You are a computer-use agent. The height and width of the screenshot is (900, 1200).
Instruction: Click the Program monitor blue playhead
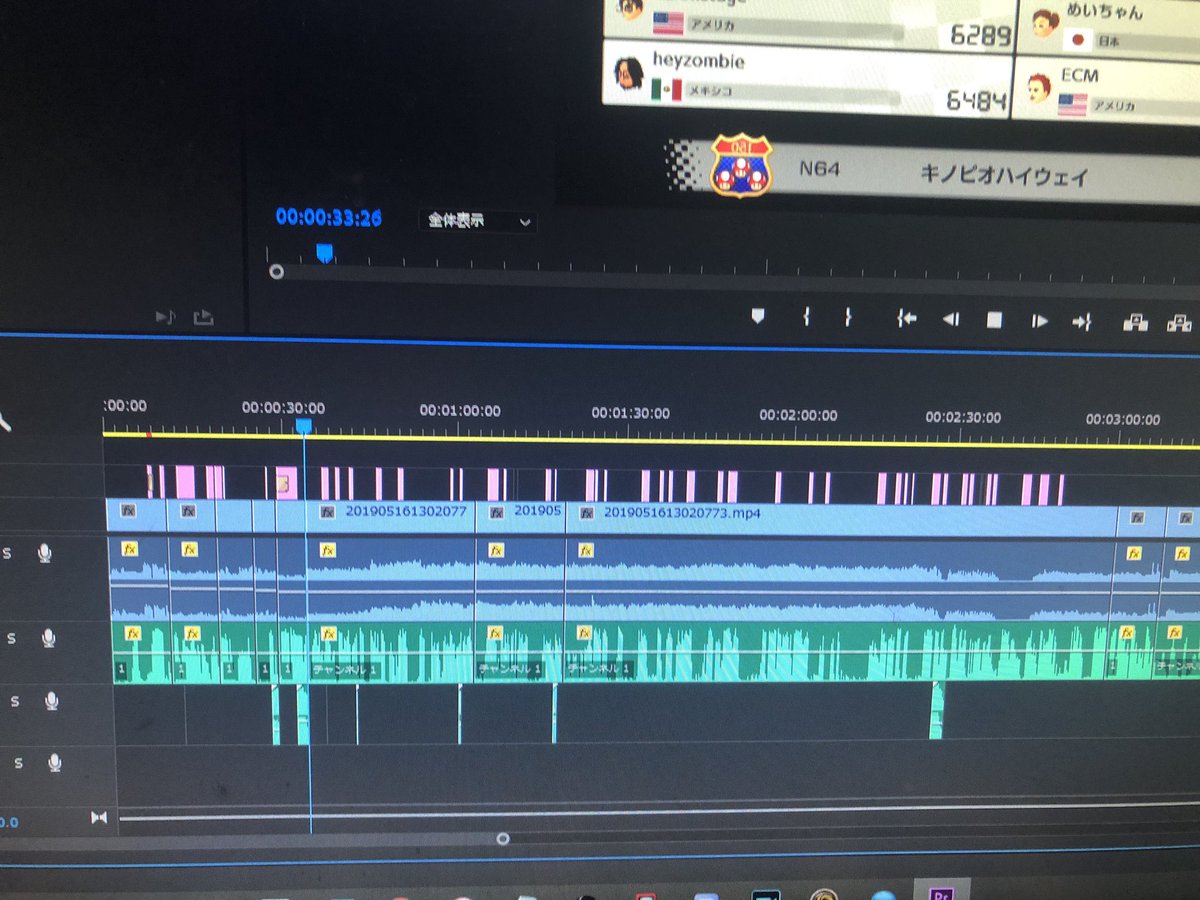[324, 253]
